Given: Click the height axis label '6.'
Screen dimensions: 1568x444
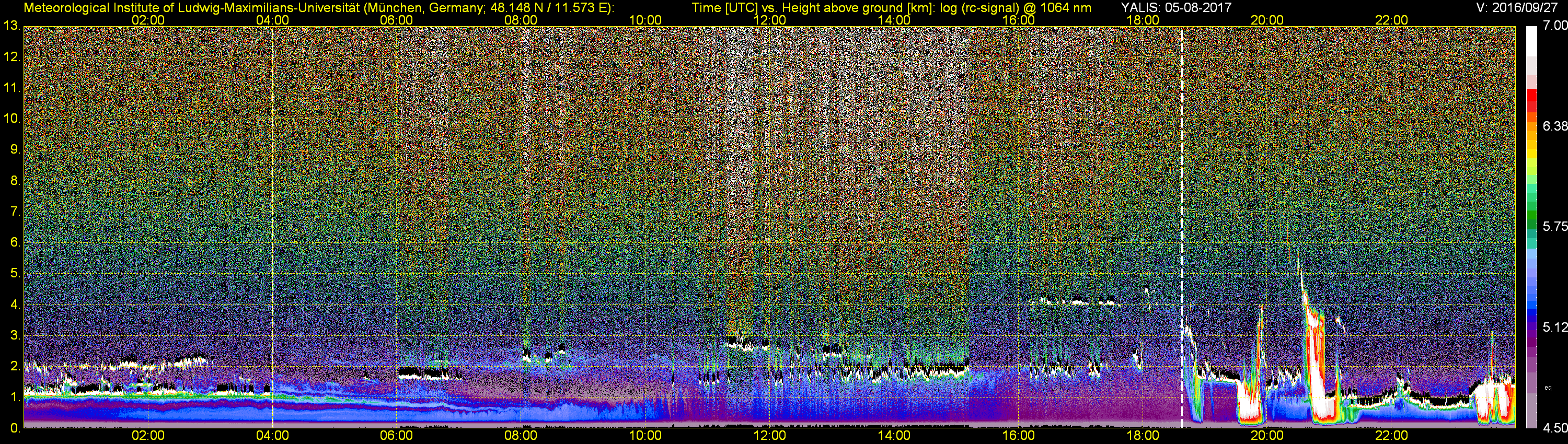Looking at the screenshot, I should (15, 242).
